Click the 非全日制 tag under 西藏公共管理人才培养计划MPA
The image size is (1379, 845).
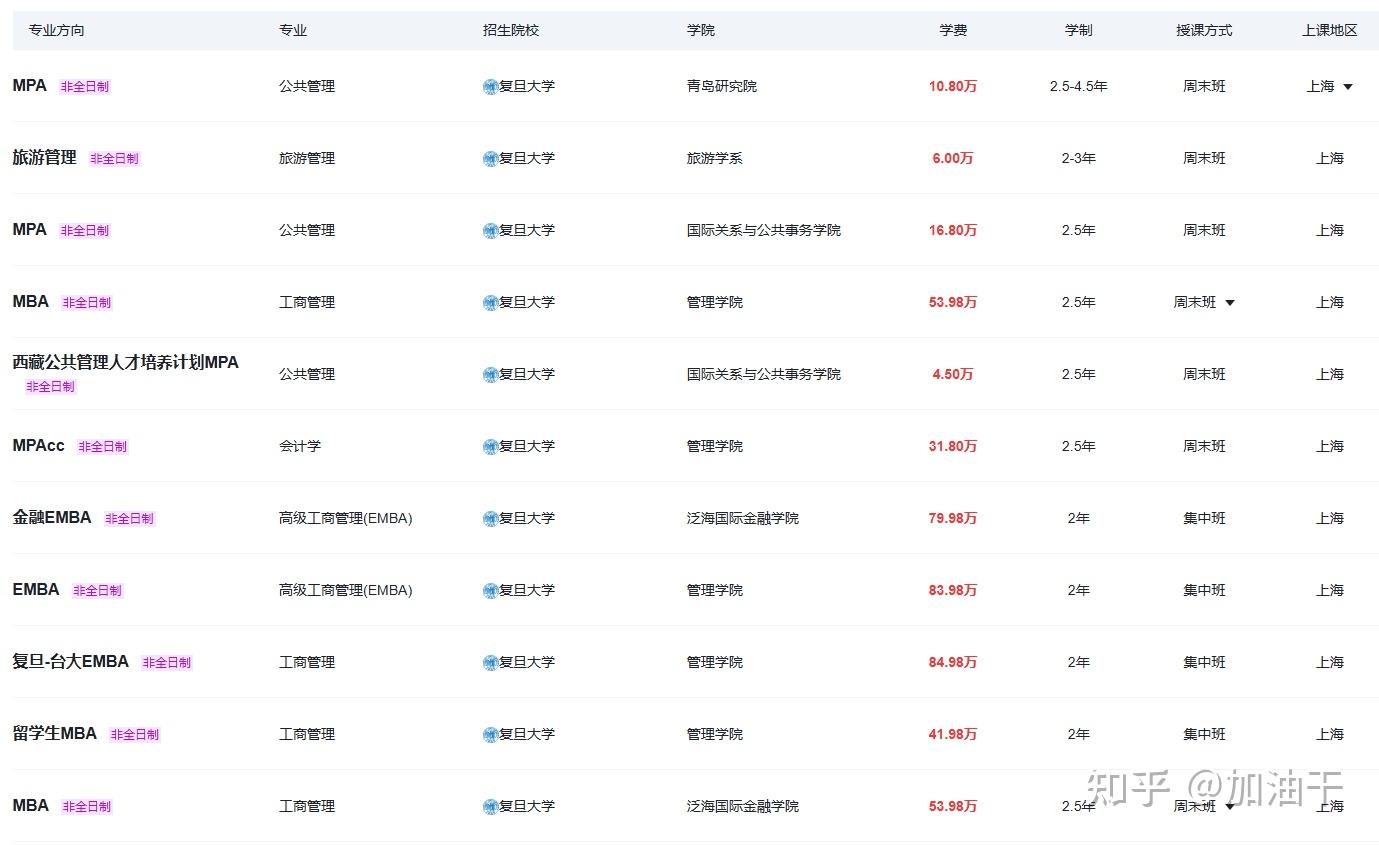pyautogui.click(x=50, y=387)
